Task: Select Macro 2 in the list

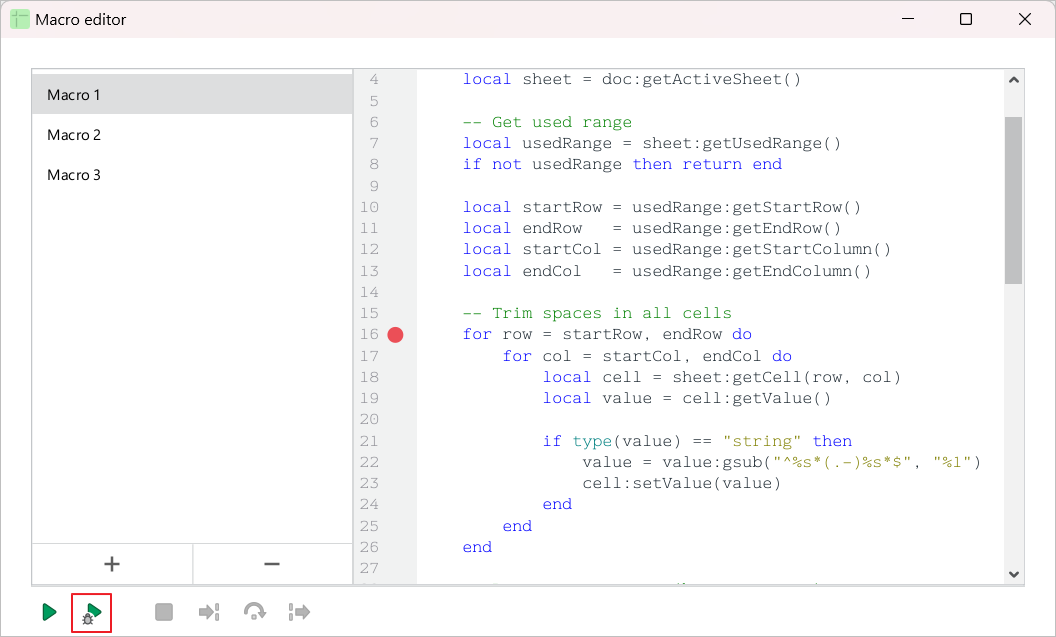Action: [x=192, y=135]
